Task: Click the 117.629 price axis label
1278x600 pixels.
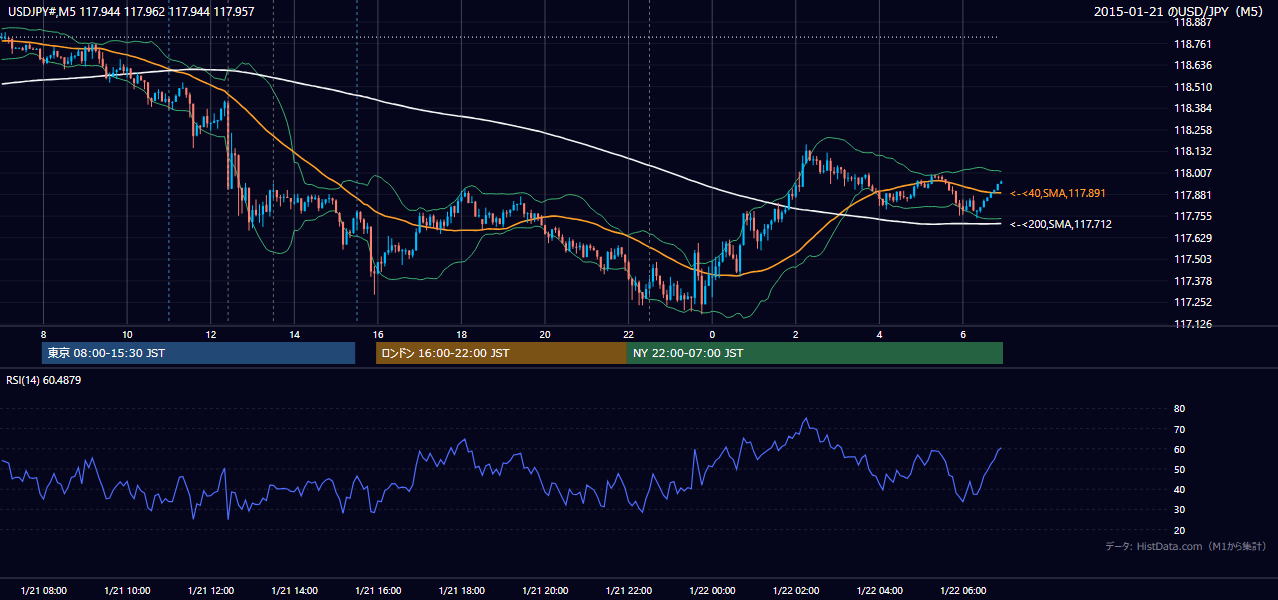Action: click(1193, 238)
